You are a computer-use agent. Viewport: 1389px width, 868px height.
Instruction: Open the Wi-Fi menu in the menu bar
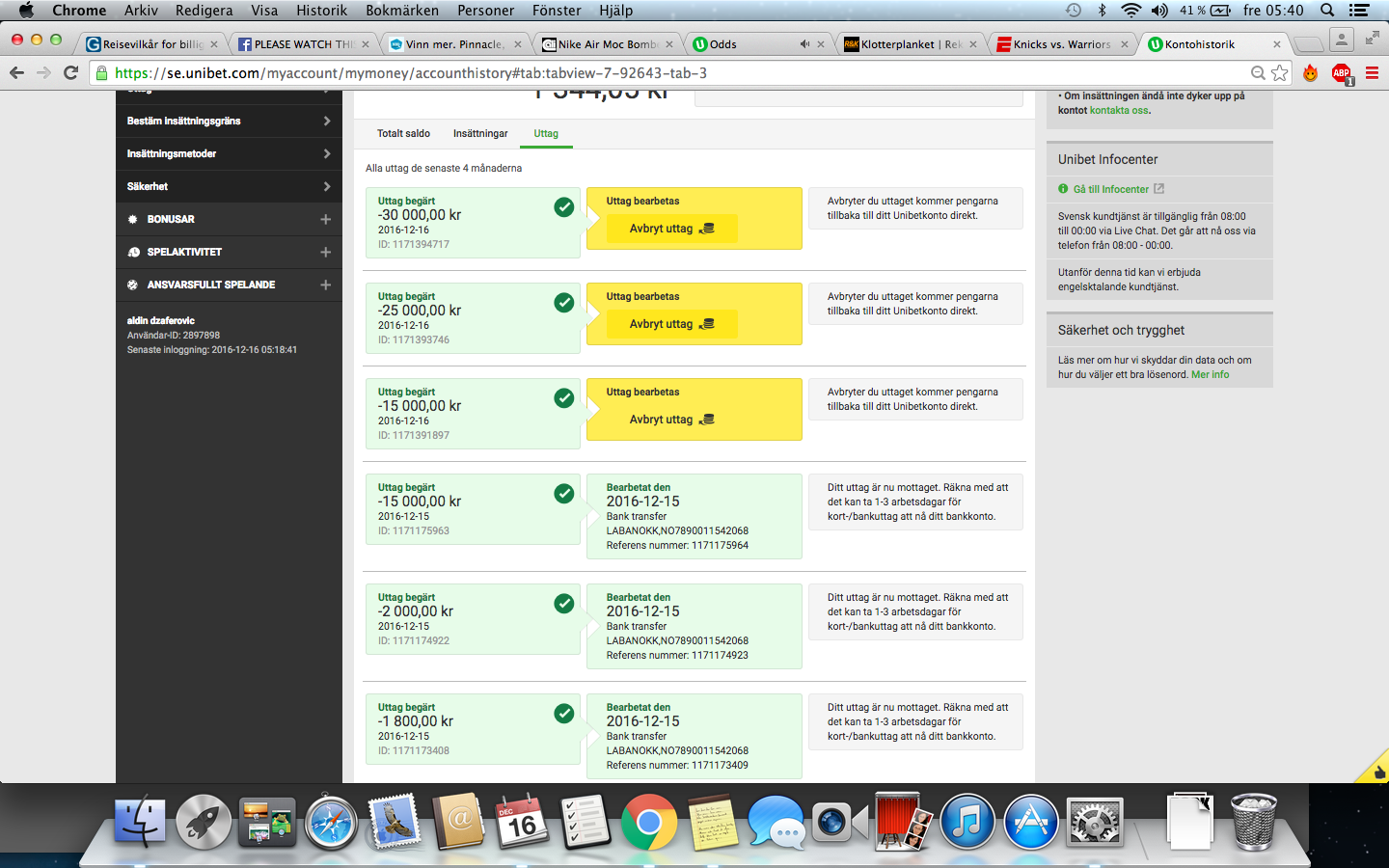(1130, 10)
